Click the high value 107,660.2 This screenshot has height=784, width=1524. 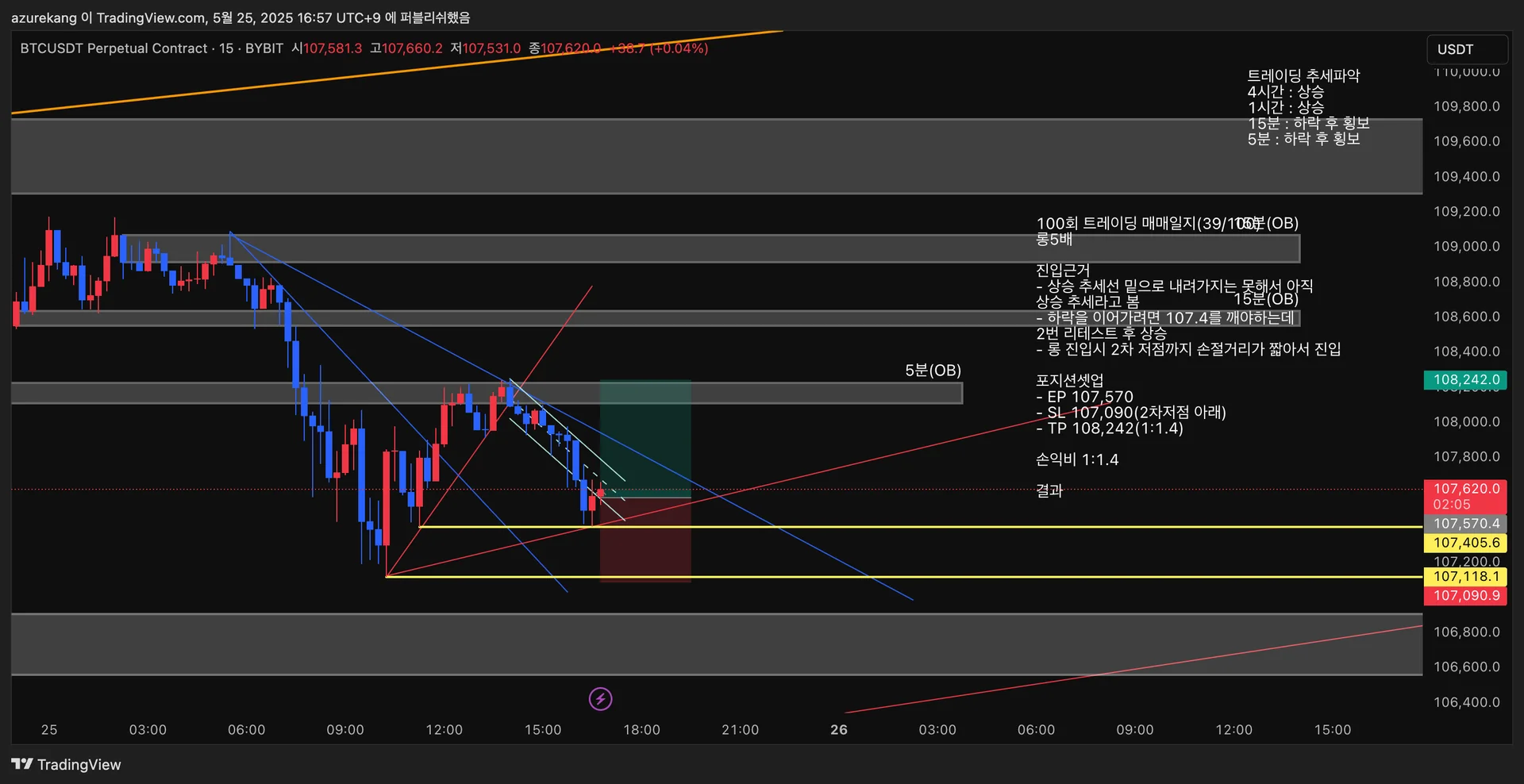tap(412, 48)
